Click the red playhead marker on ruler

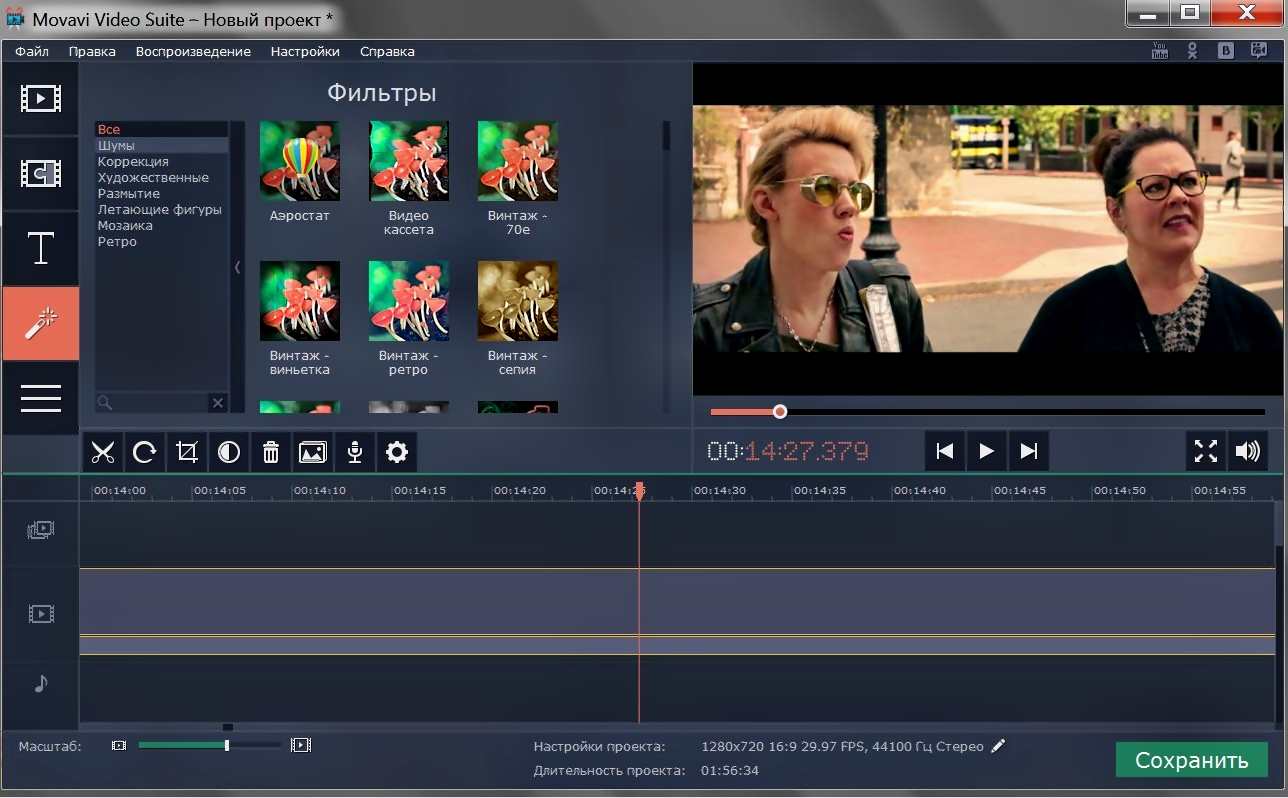[639, 490]
